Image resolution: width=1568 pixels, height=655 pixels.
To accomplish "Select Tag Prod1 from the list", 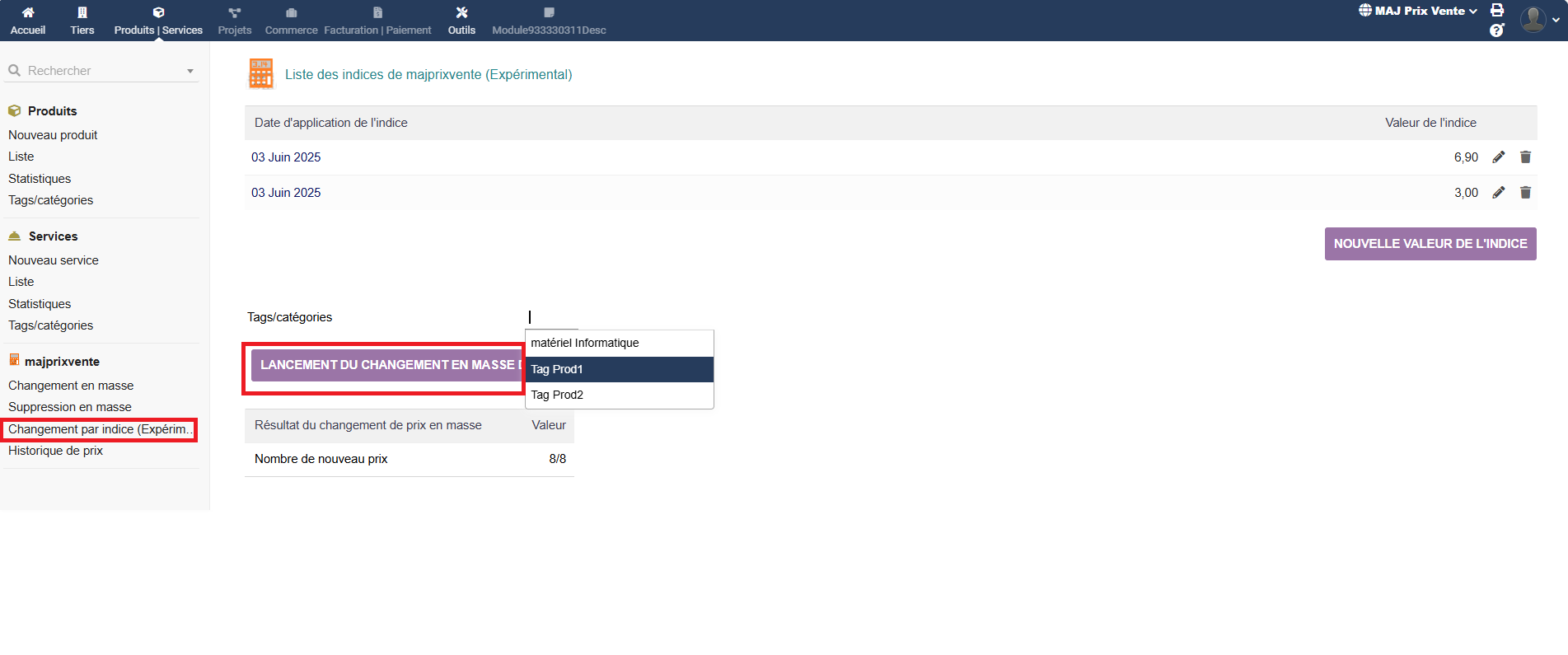I will [x=619, y=369].
